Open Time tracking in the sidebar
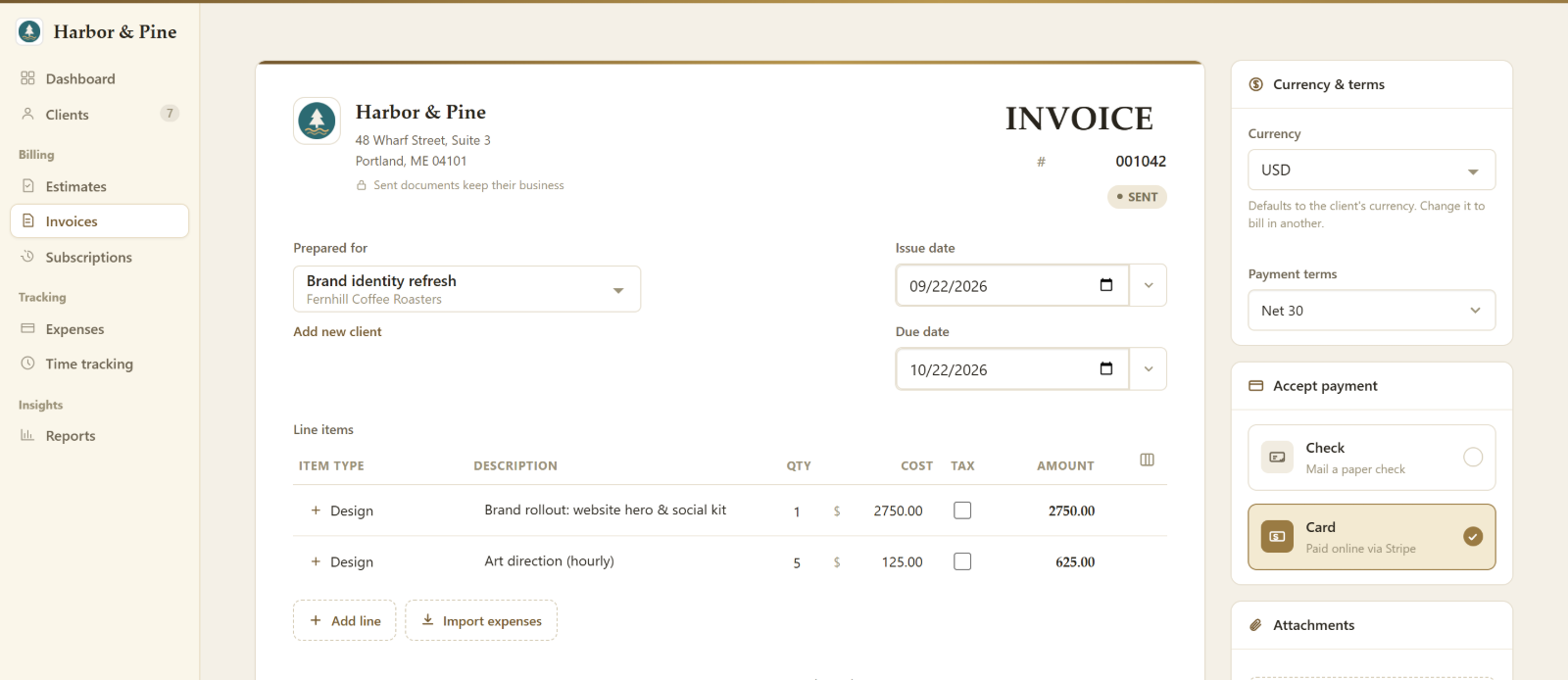 99,364
